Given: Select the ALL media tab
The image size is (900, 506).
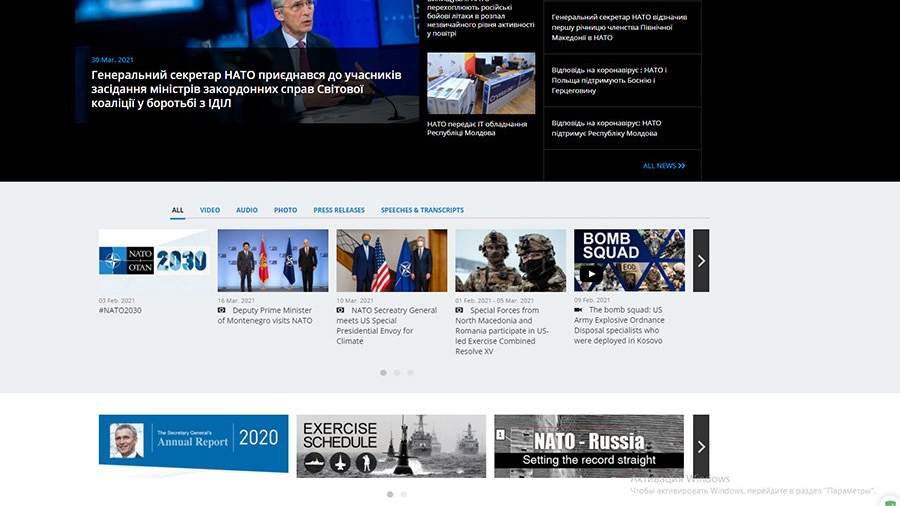Looking at the screenshot, I should 177,210.
